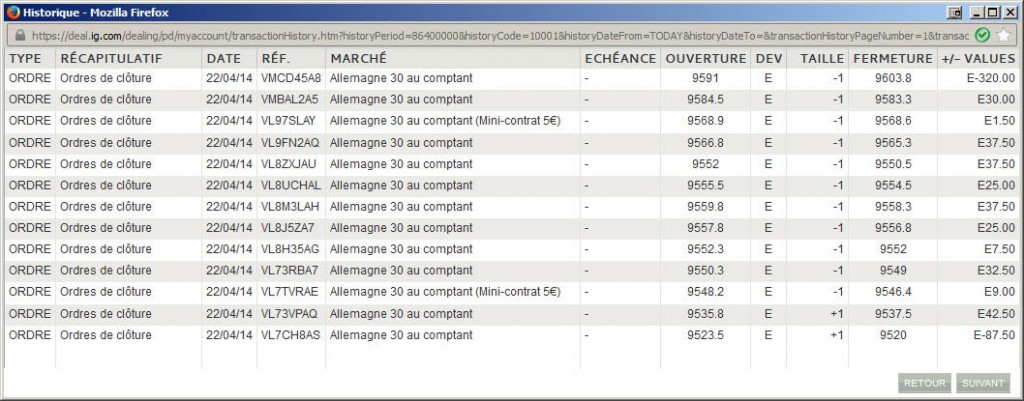
Task: Click the +/- VALUES column header
Action: [979, 58]
